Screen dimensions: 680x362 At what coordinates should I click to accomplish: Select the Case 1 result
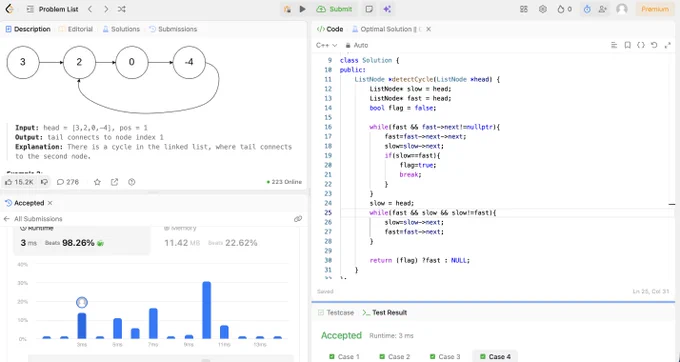tap(344, 356)
